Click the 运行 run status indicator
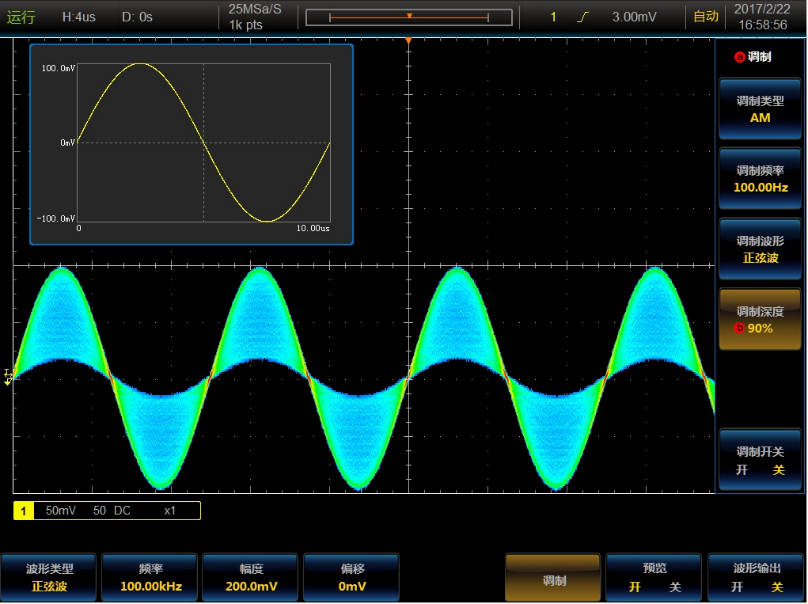This screenshot has height=604, width=808. tap(21, 17)
